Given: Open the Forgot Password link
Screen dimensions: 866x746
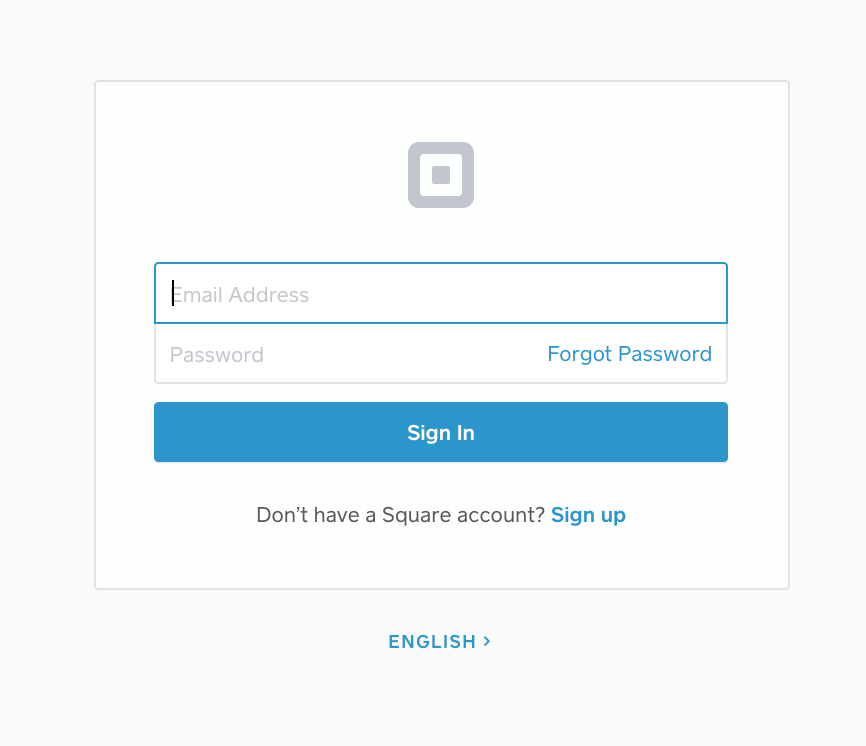Looking at the screenshot, I should [629, 354].
